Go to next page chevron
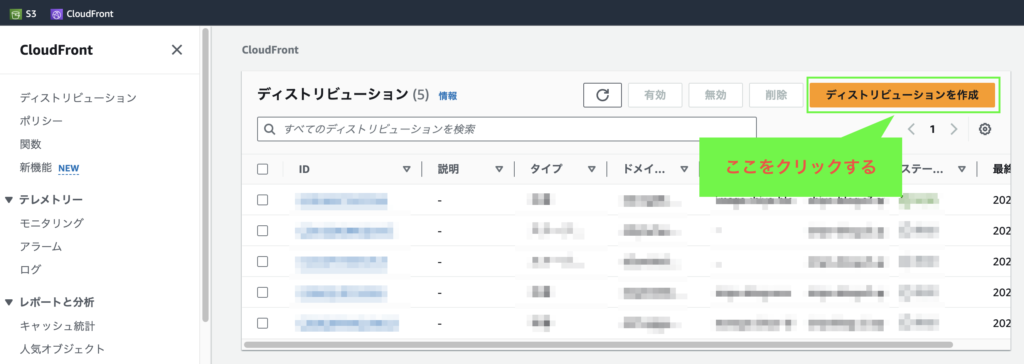 coord(953,129)
